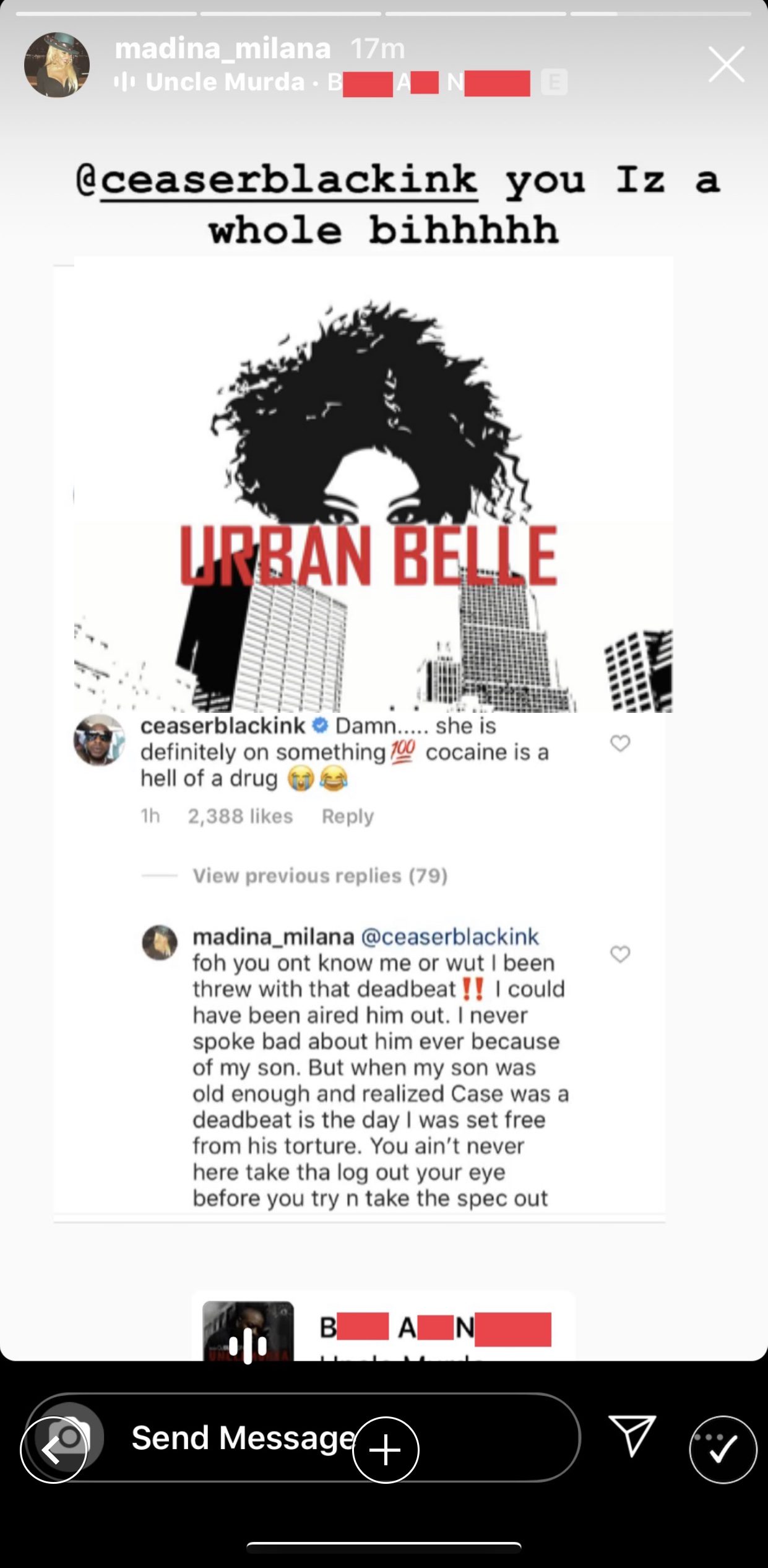Open madina_milana's small avatar beside the reply
Screen dimensions: 768x1568
[160, 942]
